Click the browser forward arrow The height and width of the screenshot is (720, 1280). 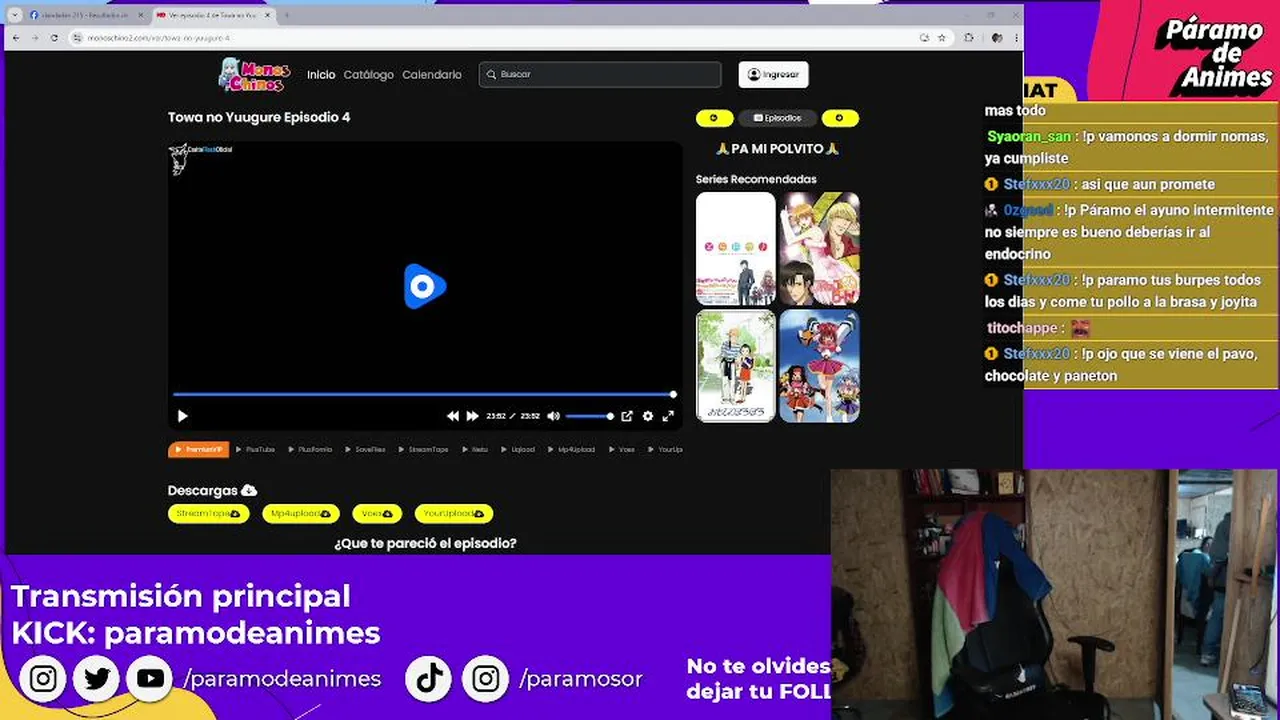point(35,38)
